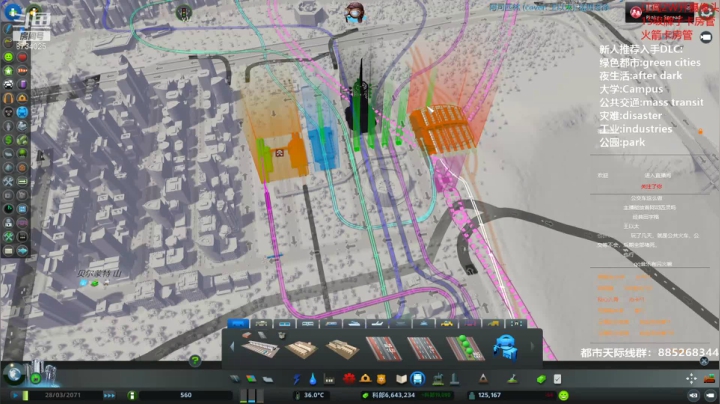720x404 pixels.
Task: Open the Zoning tool menu
Action: point(251,379)
